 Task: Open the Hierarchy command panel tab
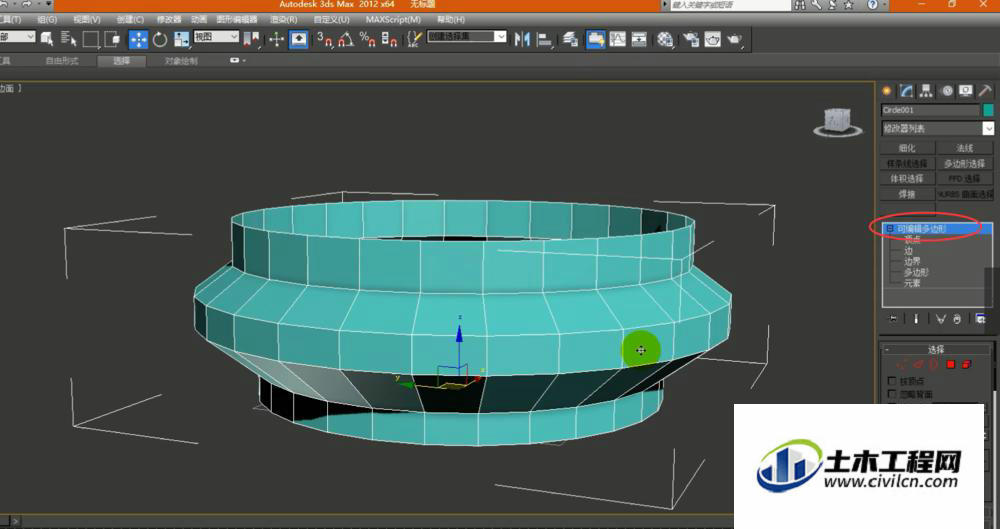[926, 91]
